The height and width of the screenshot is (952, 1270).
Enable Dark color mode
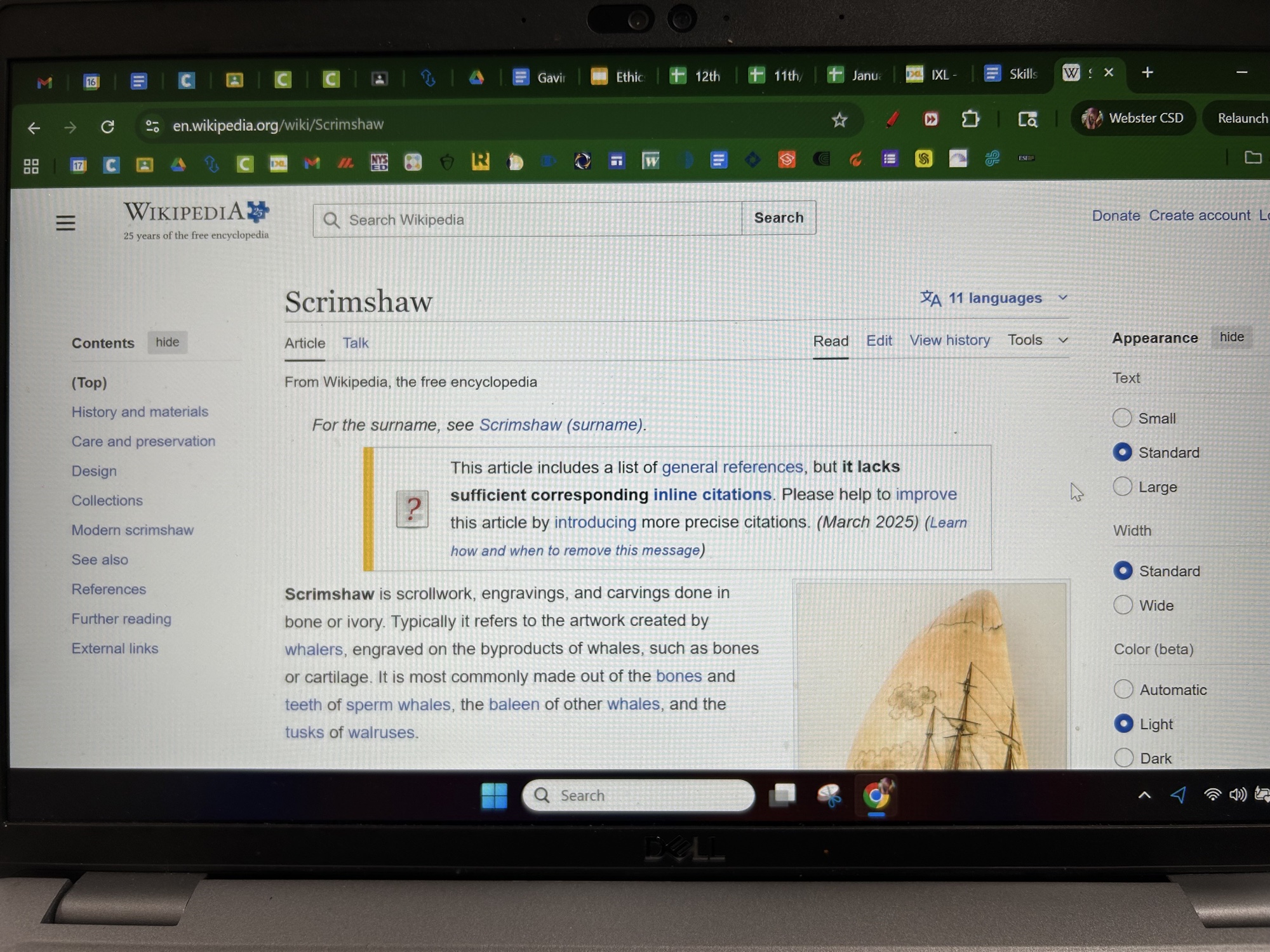pos(1124,757)
